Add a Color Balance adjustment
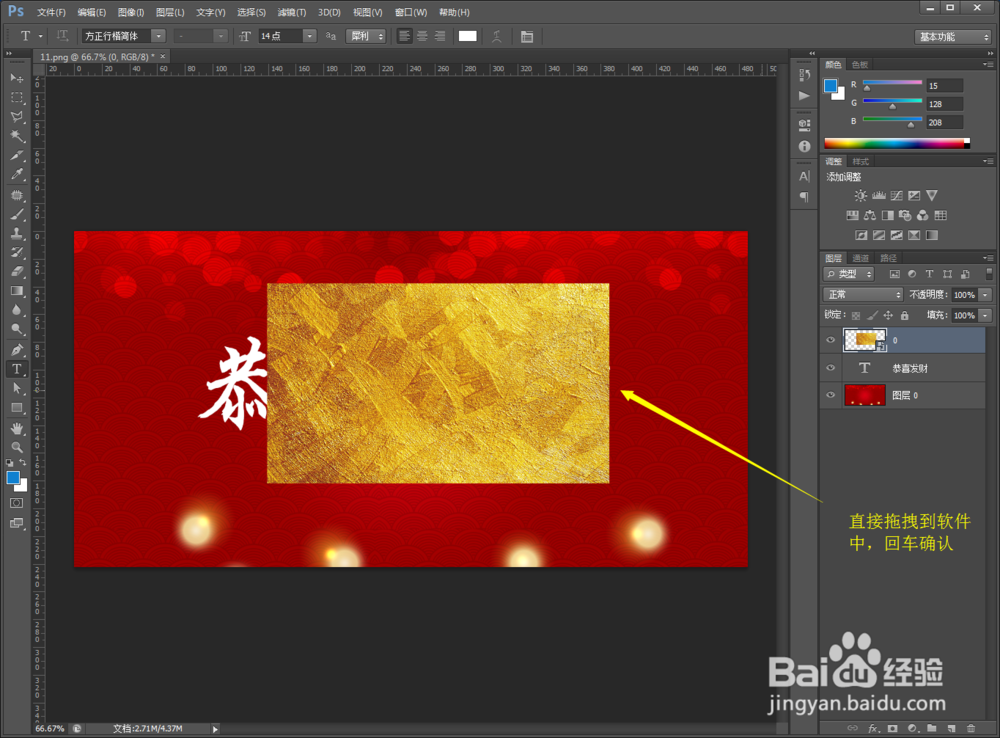1000x738 pixels. click(x=870, y=216)
